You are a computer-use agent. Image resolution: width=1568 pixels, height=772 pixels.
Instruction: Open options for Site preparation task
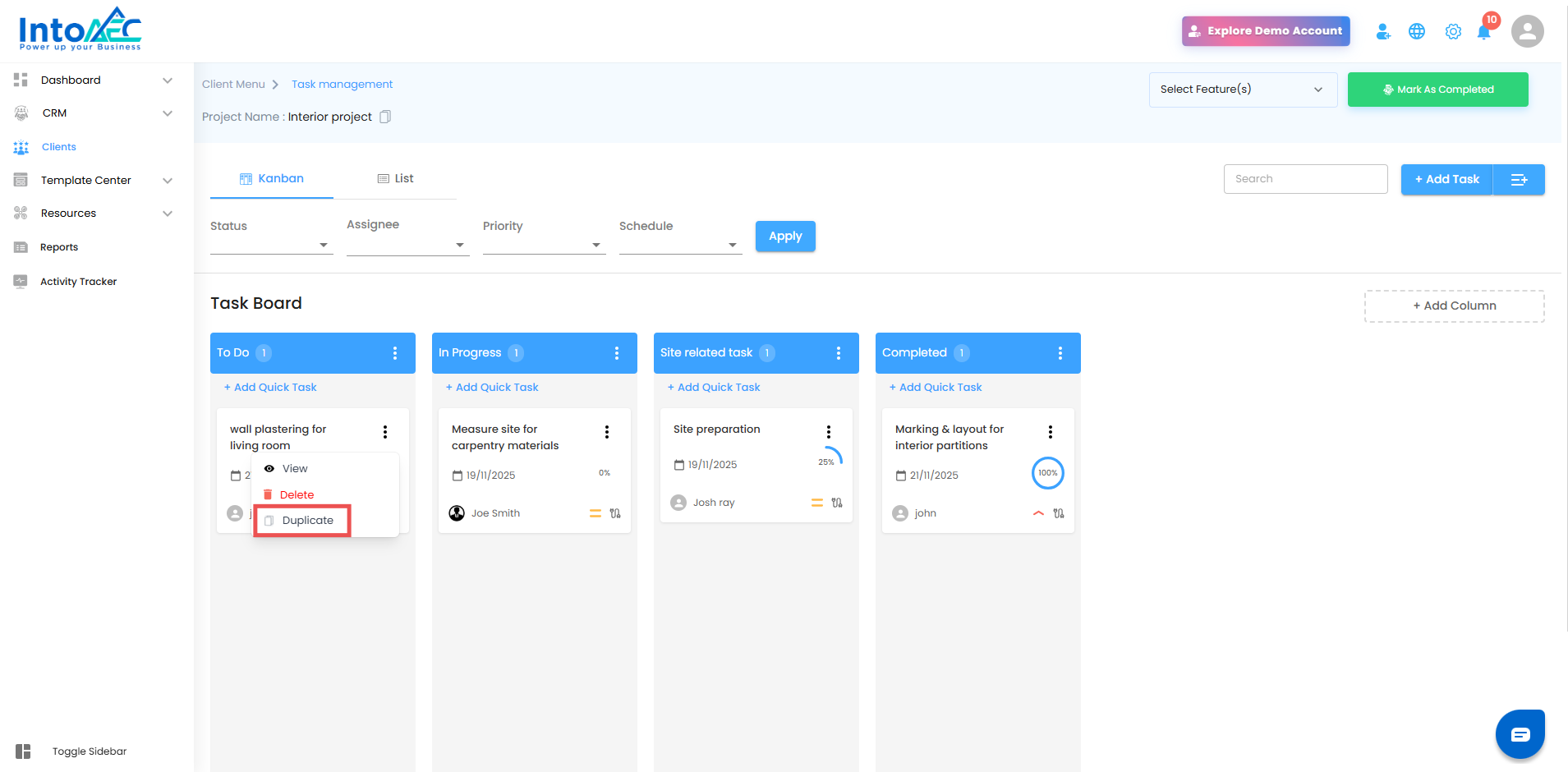829,432
